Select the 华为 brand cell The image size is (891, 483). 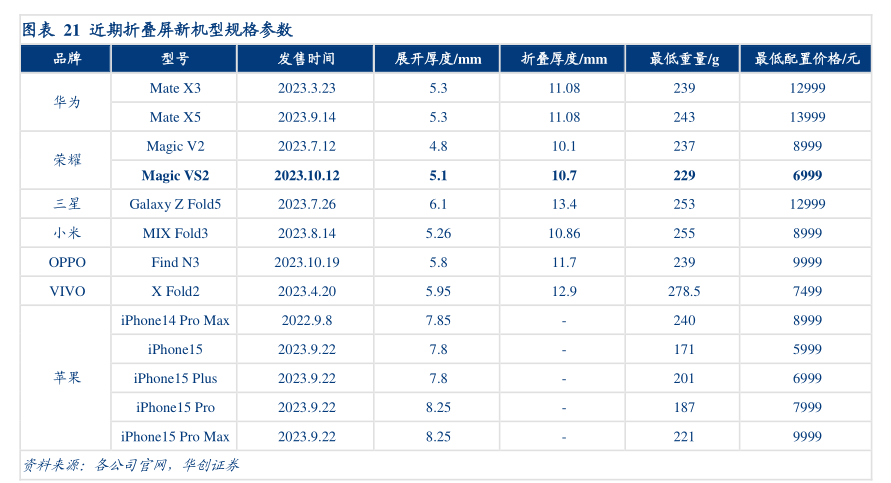point(67,103)
